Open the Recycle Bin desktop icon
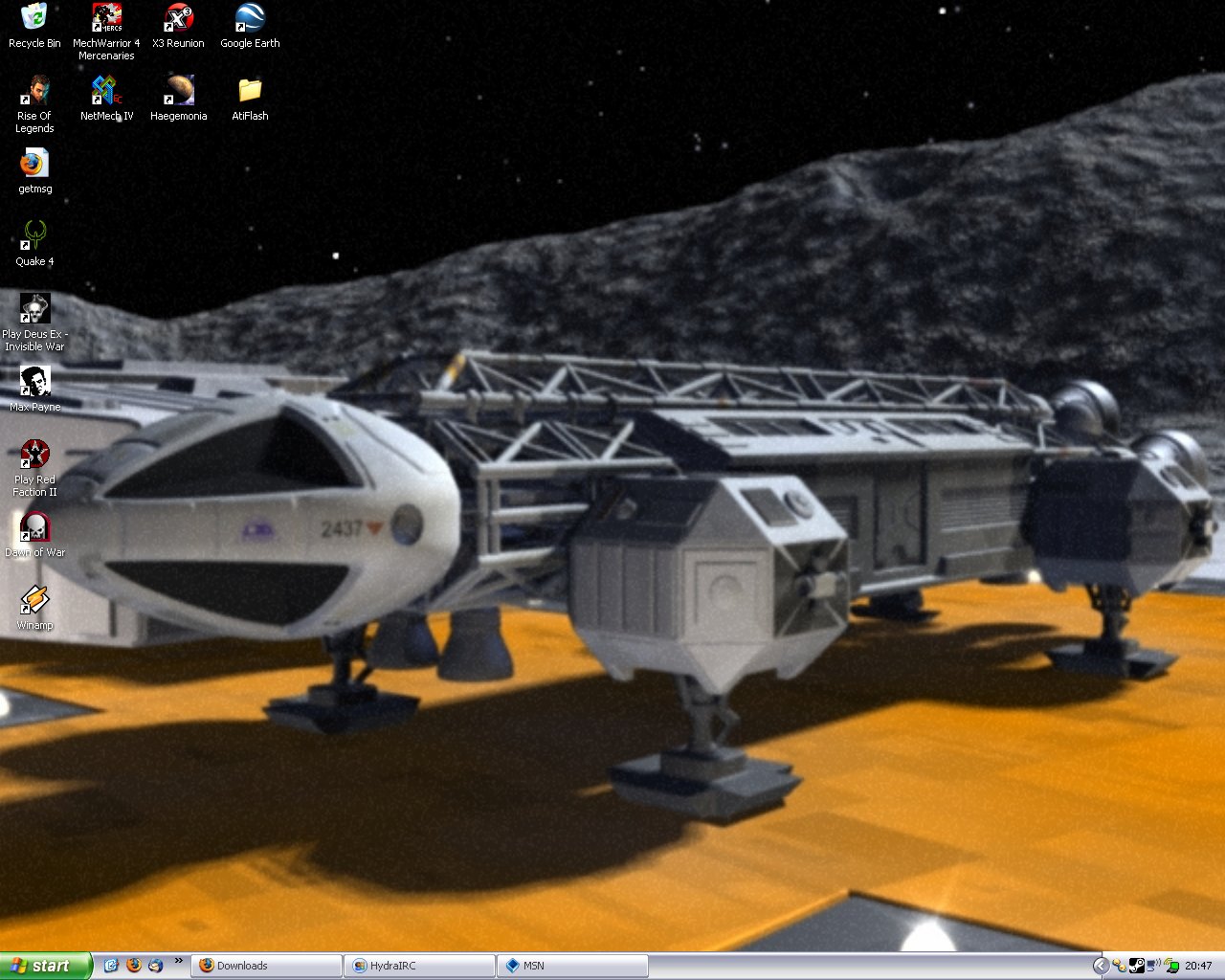 (x=34, y=26)
